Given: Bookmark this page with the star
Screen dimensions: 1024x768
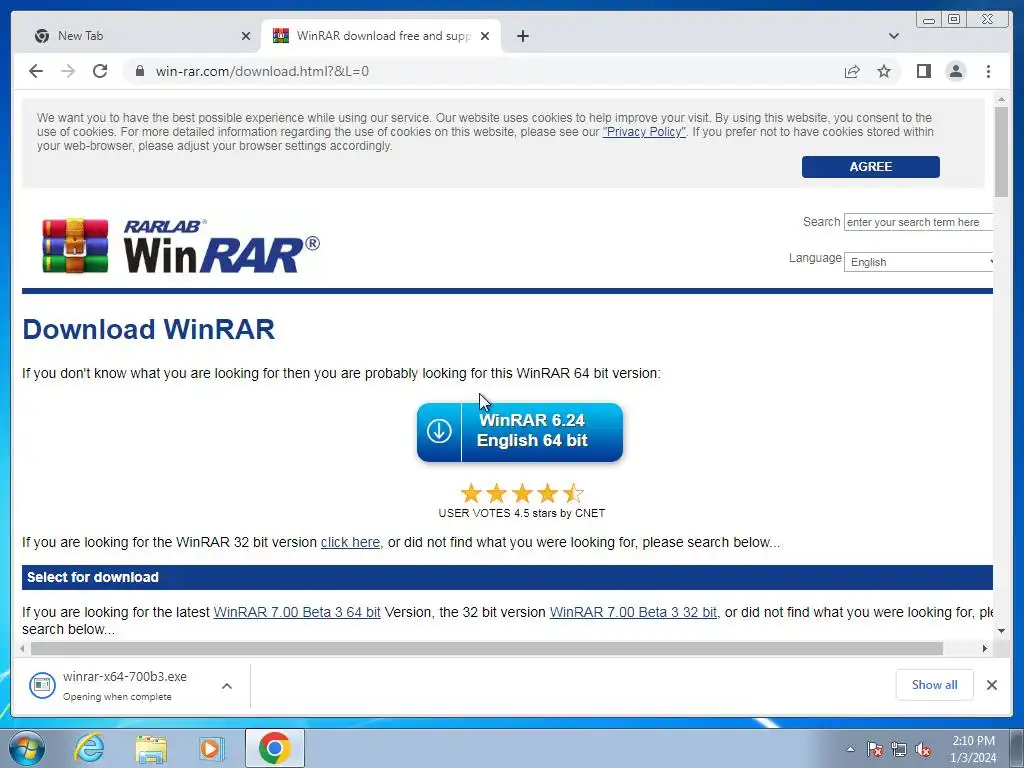Looking at the screenshot, I should 884,71.
